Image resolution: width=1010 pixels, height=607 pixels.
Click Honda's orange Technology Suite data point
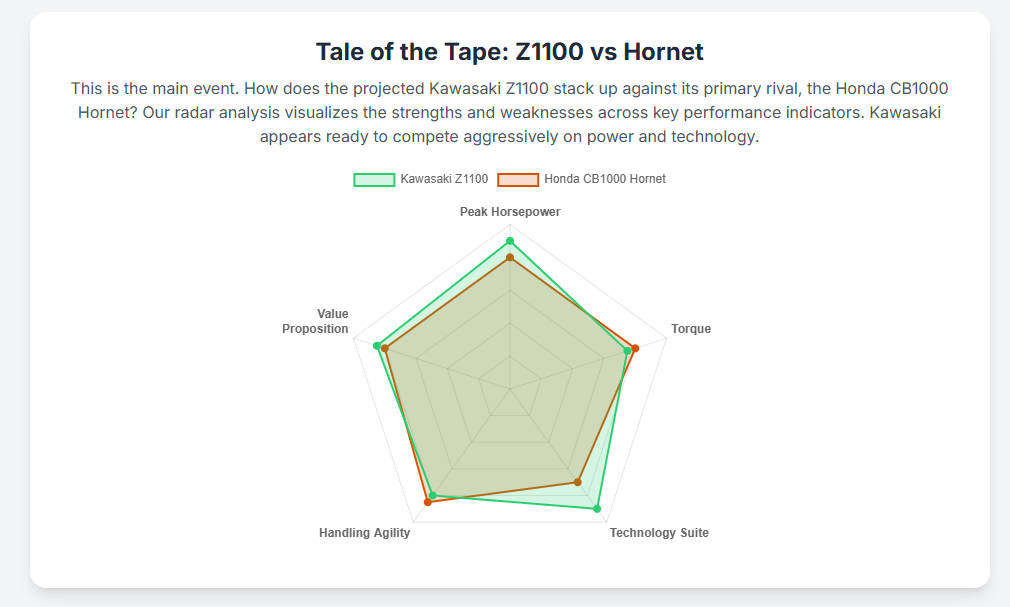(x=577, y=482)
